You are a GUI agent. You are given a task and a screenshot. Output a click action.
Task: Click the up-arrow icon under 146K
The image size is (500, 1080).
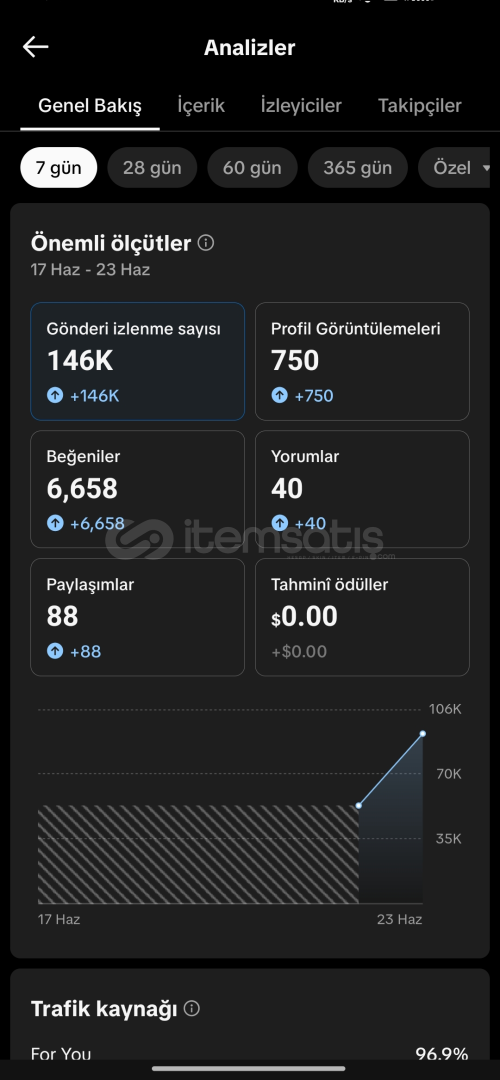pyautogui.click(x=55, y=395)
